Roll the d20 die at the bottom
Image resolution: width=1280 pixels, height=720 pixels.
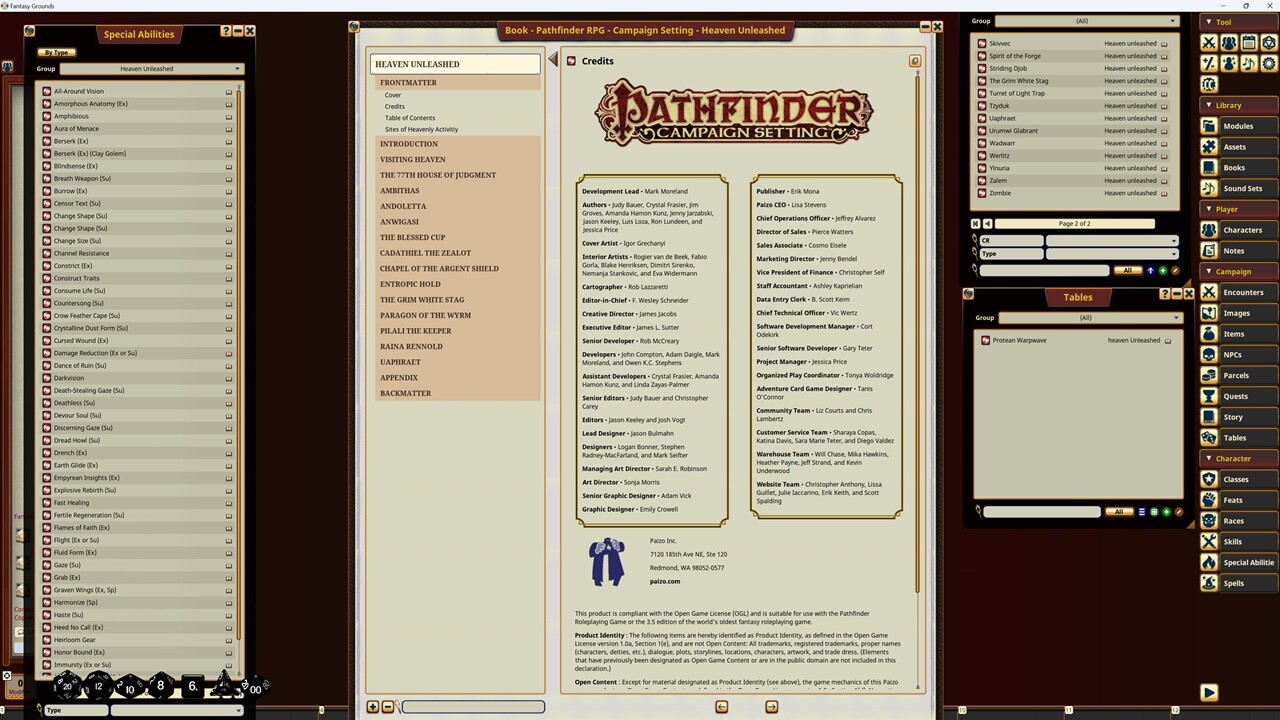[68, 686]
